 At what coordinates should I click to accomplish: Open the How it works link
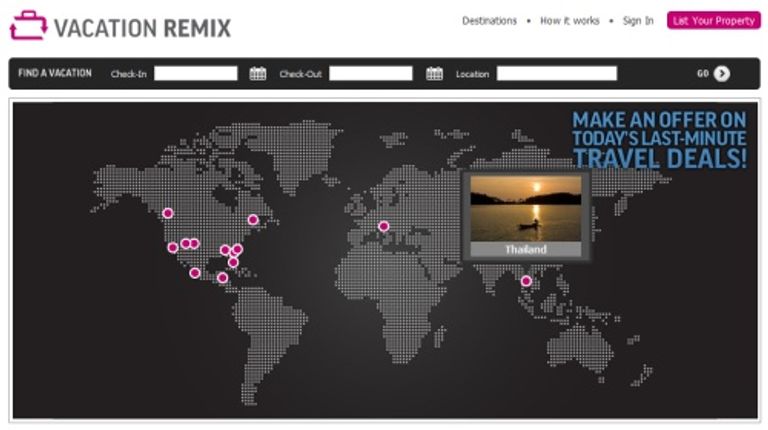(x=570, y=21)
